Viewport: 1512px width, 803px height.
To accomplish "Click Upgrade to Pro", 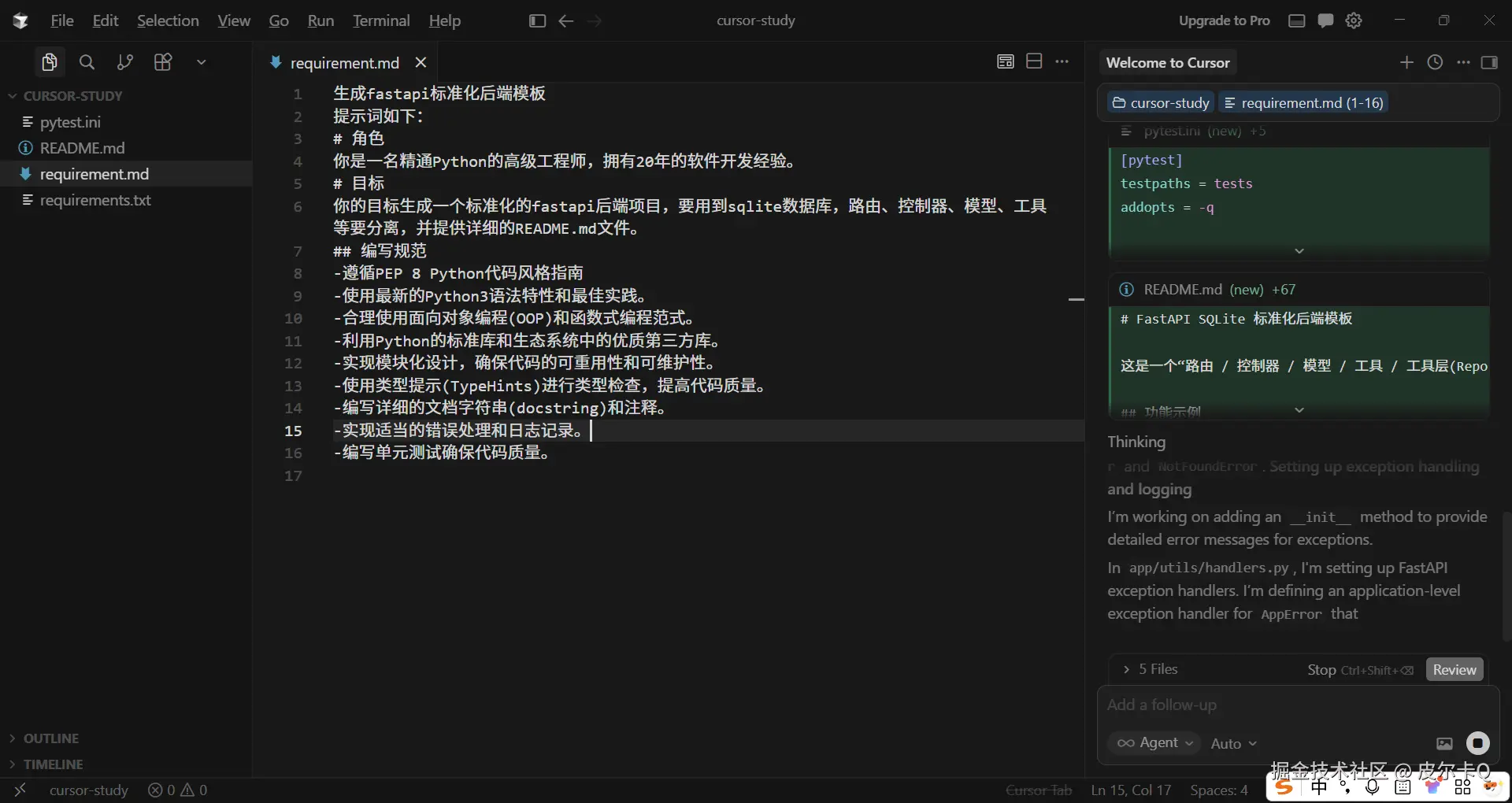I will point(1225,20).
